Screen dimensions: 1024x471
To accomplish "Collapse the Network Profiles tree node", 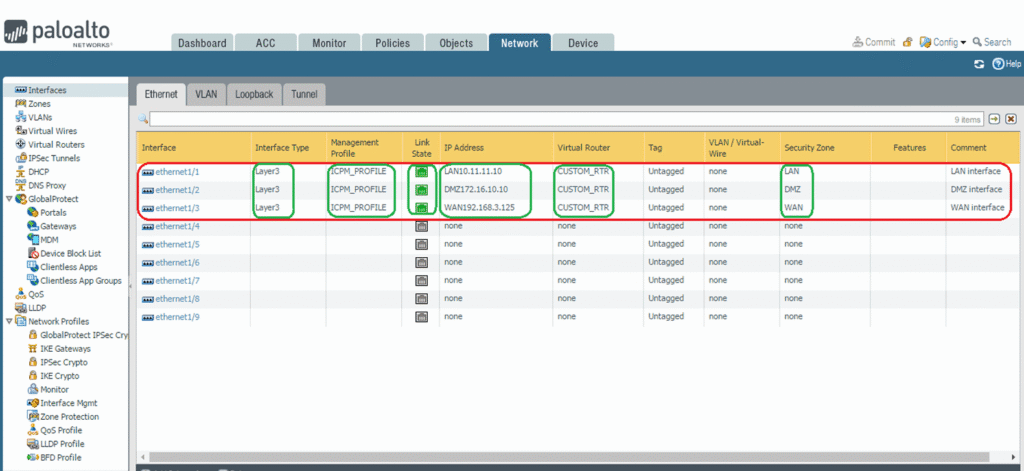I will point(8,321).
